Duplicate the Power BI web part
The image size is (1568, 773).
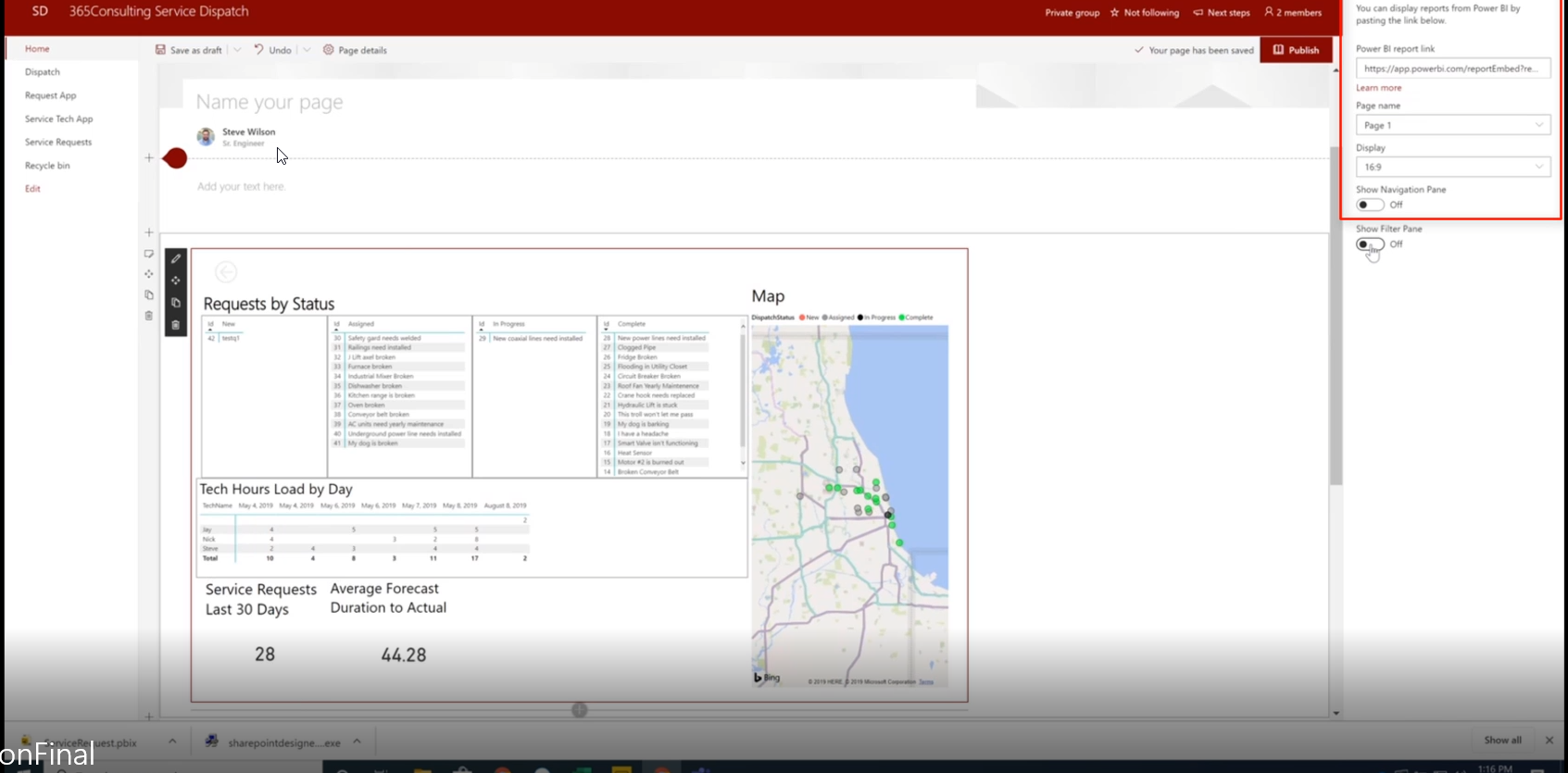176,303
